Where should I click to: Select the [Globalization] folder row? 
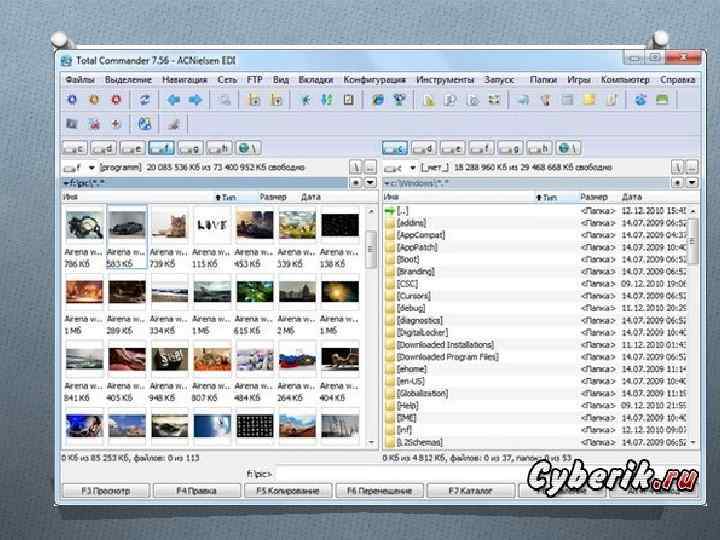[535, 394]
